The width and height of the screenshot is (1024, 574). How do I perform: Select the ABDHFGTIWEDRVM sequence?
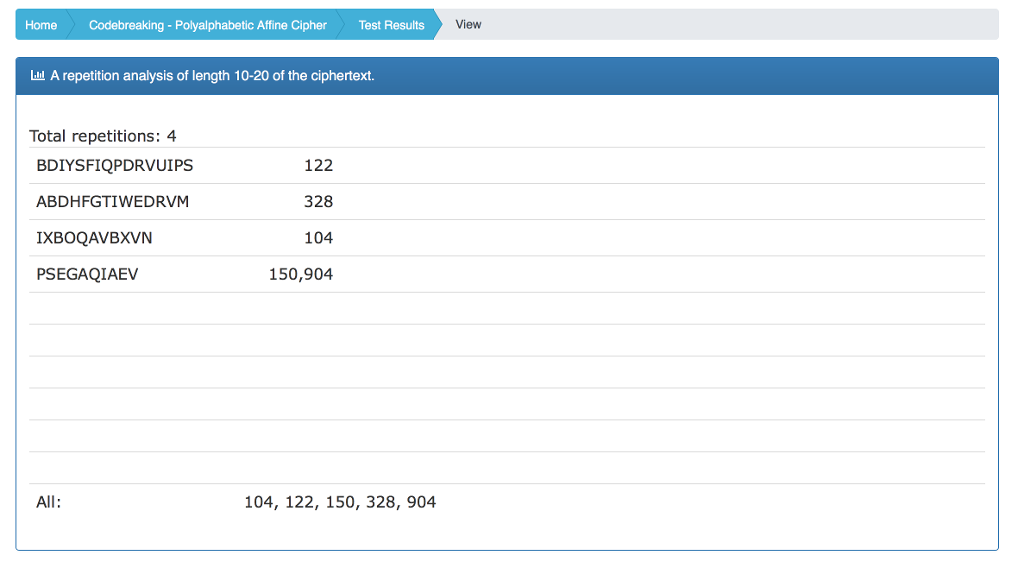point(112,202)
